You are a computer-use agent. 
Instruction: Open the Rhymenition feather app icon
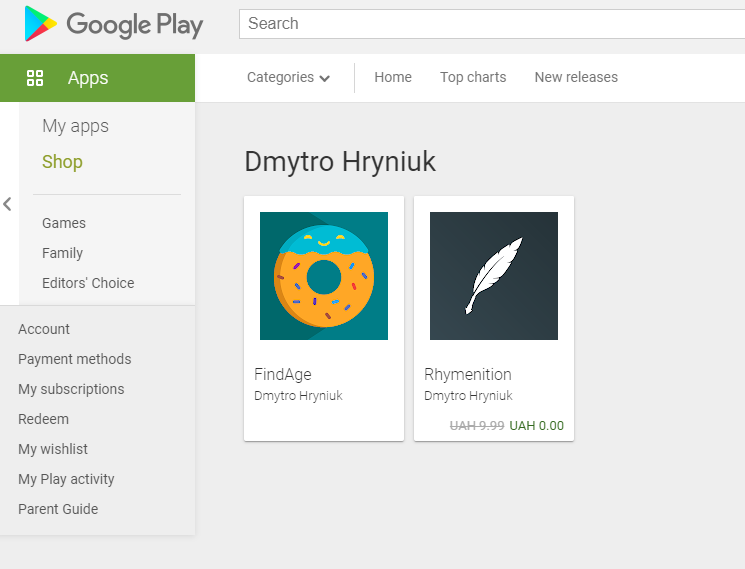point(494,276)
